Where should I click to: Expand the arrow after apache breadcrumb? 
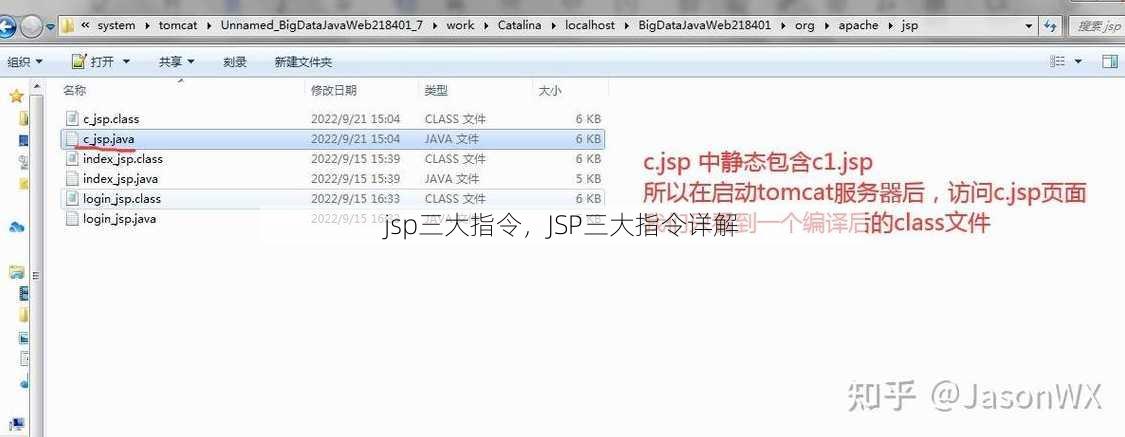890,26
